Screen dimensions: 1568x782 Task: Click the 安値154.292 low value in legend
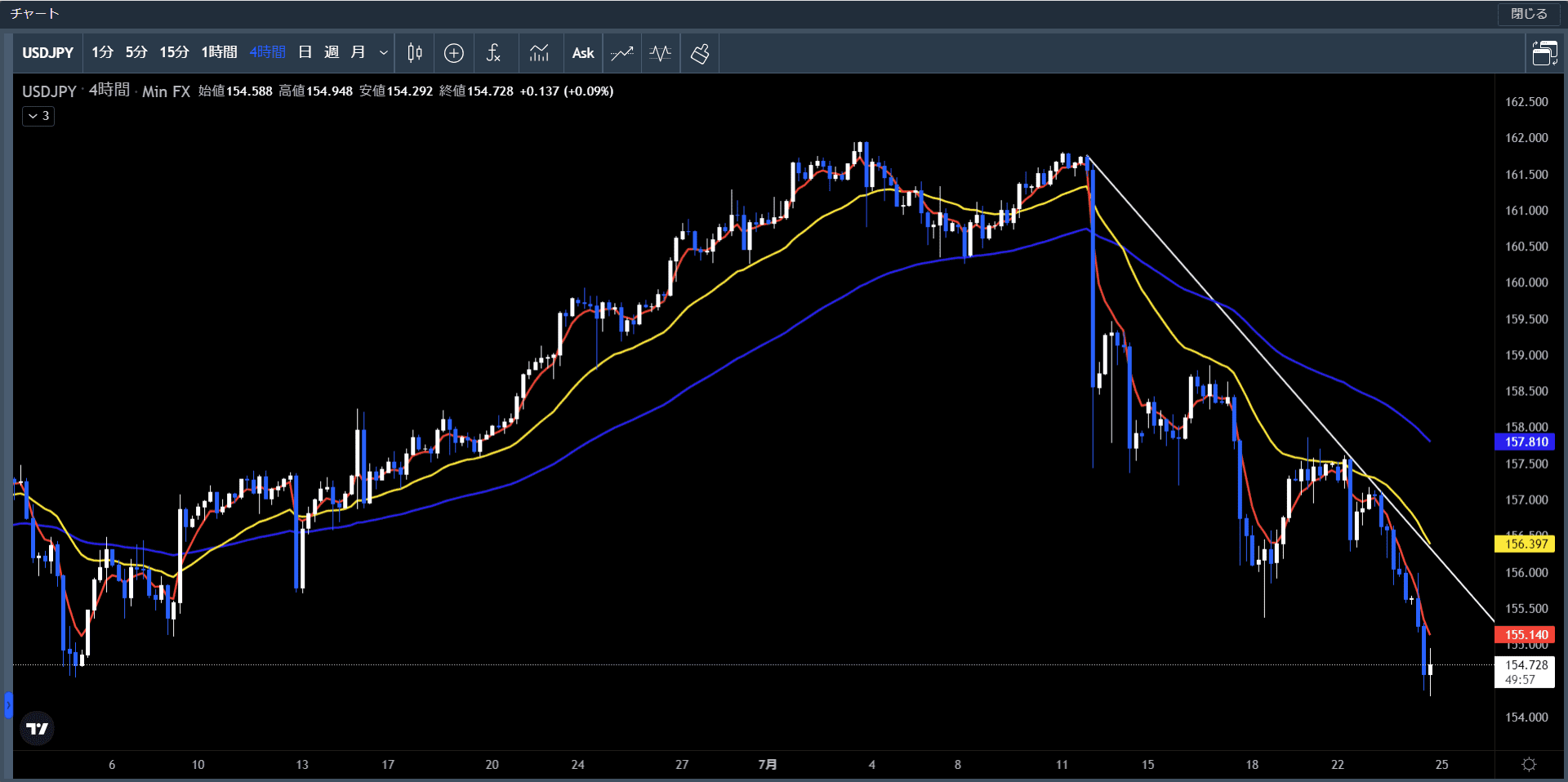point(396,91)
